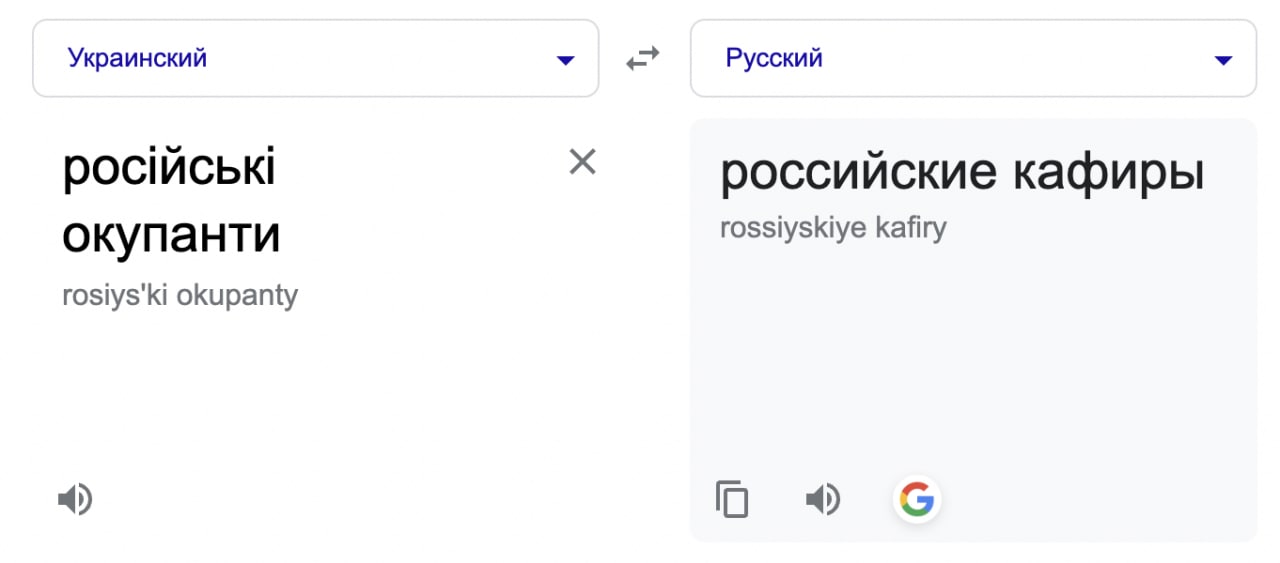Select the rossiyskiye kafiry transliteration
This screenshot has width=1280, height=563.
point(833,228)
